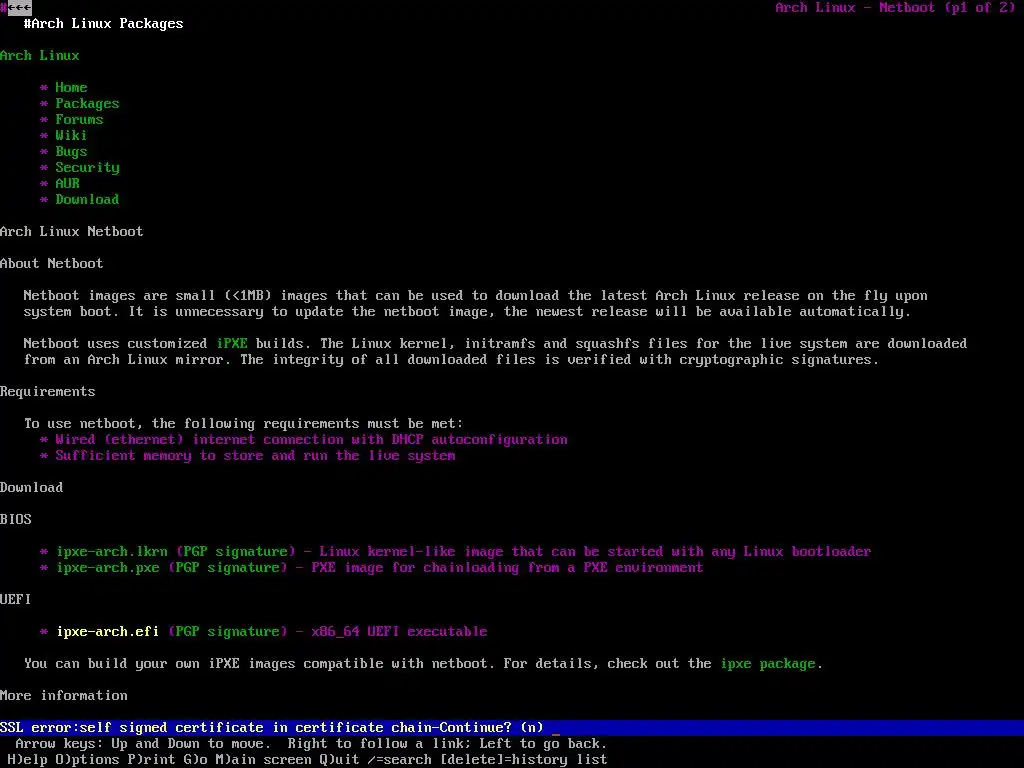Follow the Bugs link

click(71, 152)
